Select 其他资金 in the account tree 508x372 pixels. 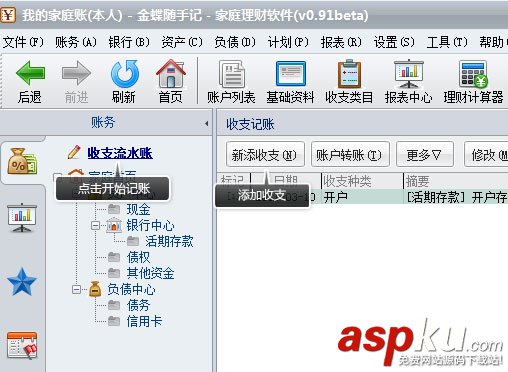(150, 273)
